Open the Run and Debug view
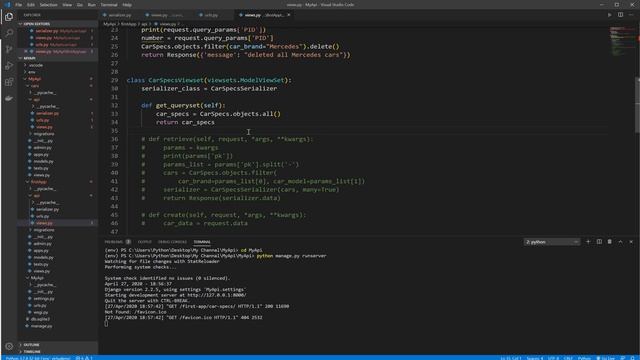640x360 pixels. (x=9, y=66)
